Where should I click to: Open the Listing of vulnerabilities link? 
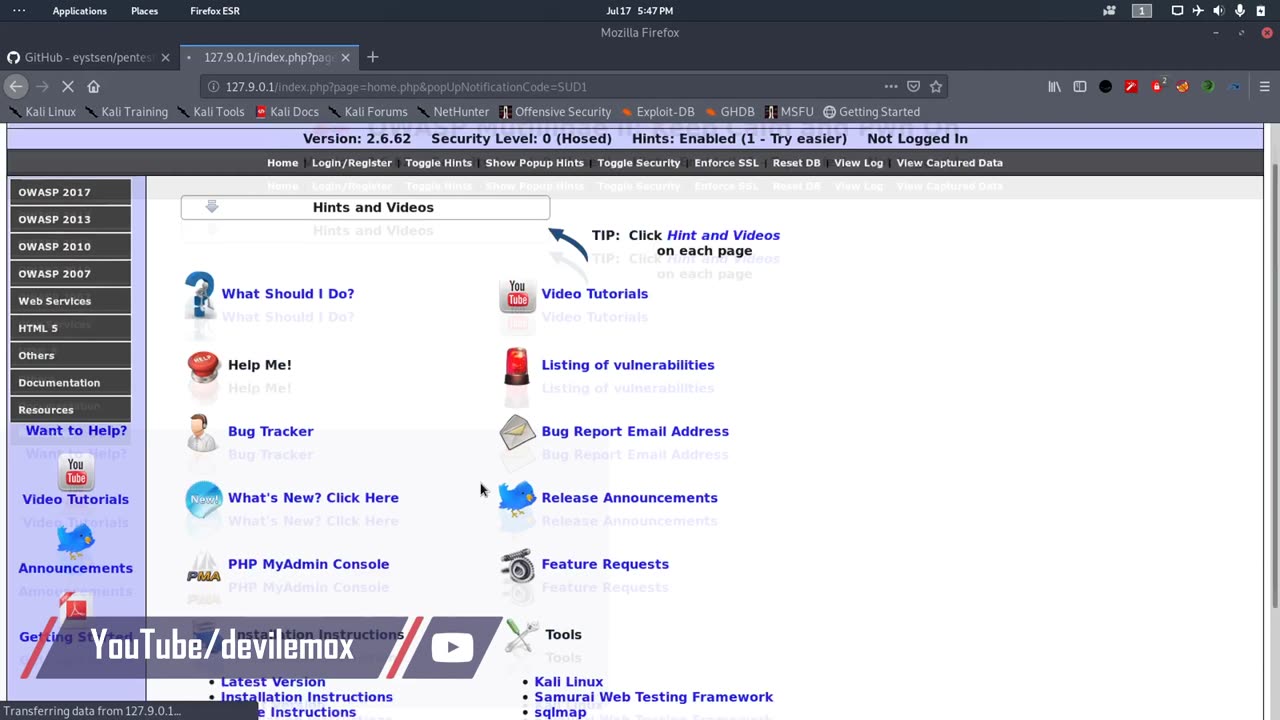coord(628,365)
